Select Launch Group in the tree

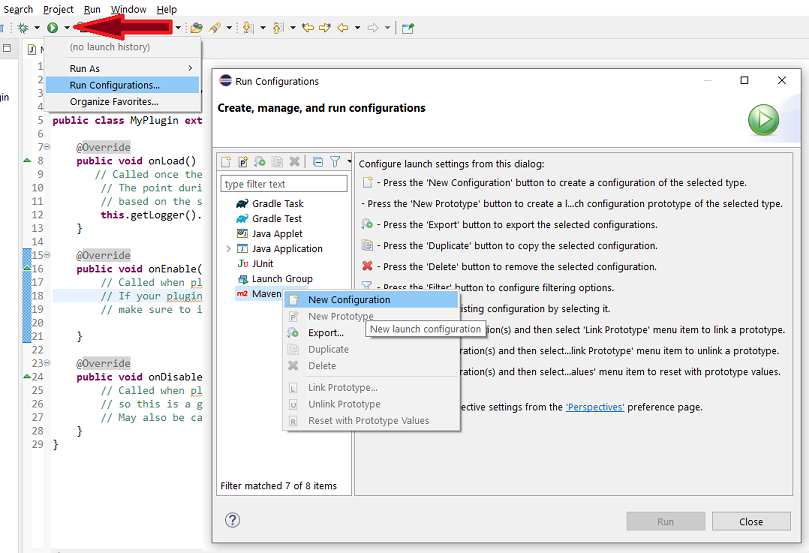click(x=282, y=279)
